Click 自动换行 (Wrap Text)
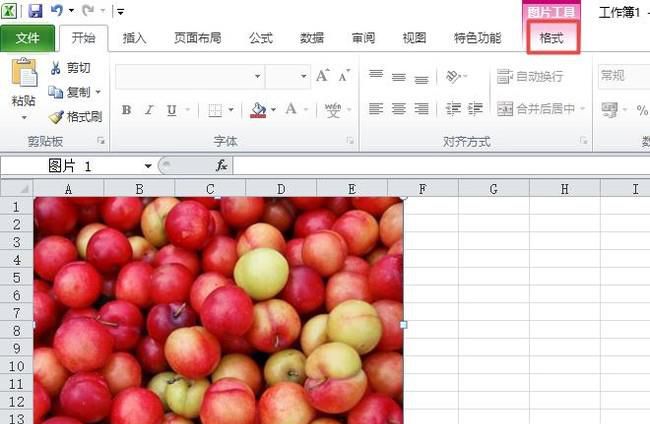 [530, 76]
